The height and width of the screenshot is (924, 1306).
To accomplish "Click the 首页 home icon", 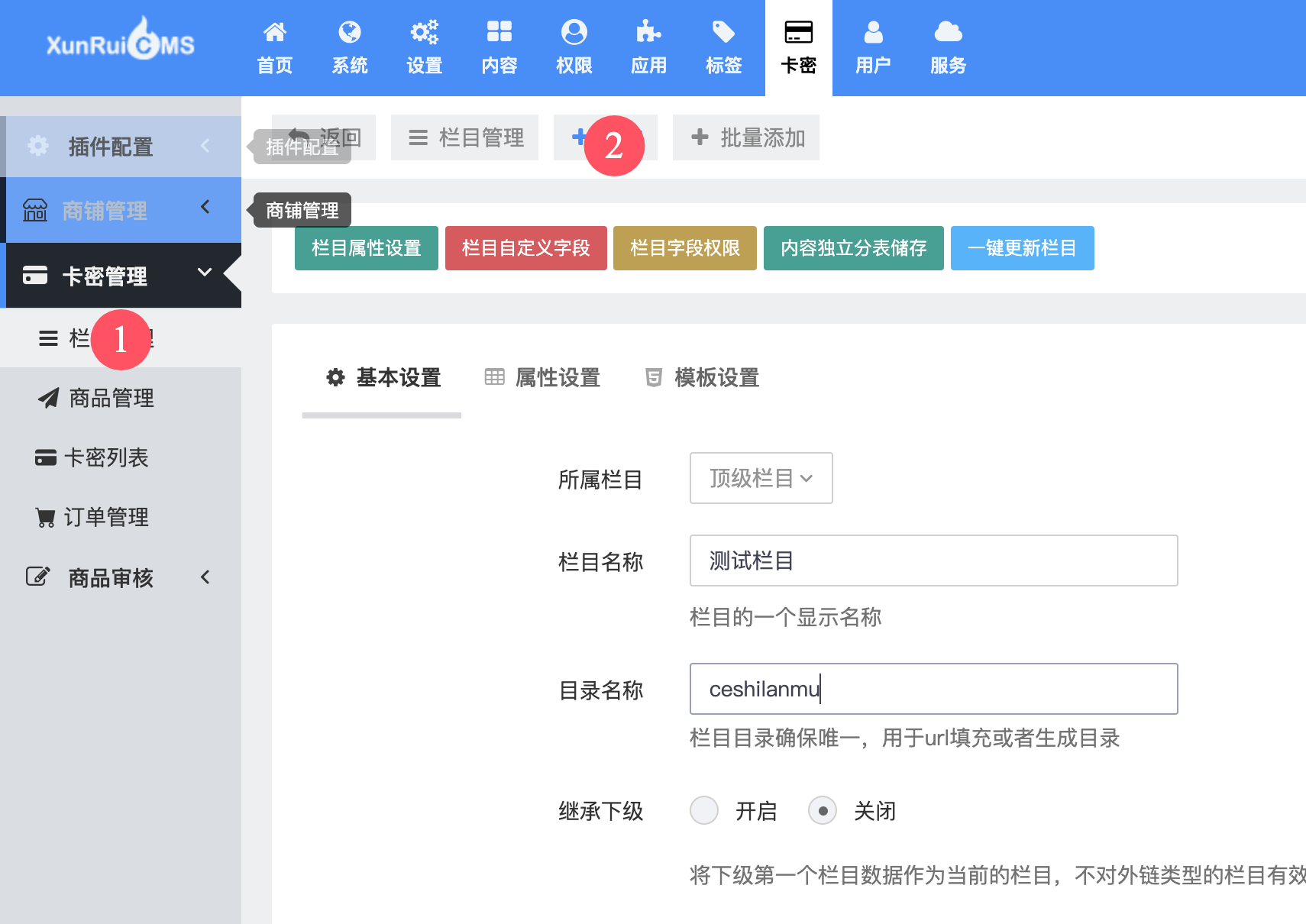I will 274,32.
